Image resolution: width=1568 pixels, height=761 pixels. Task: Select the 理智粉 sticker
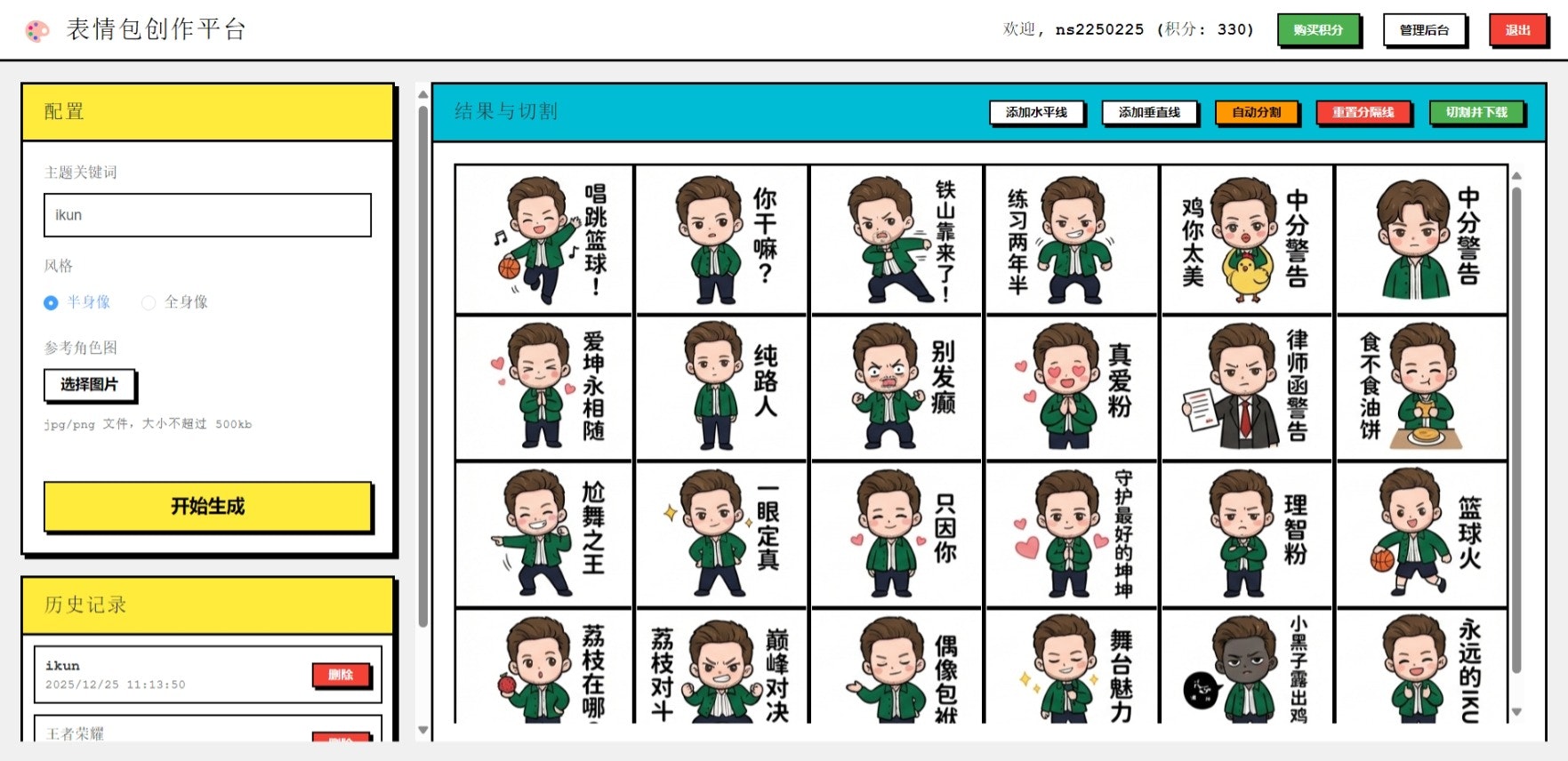click(x=1246, y=534)
